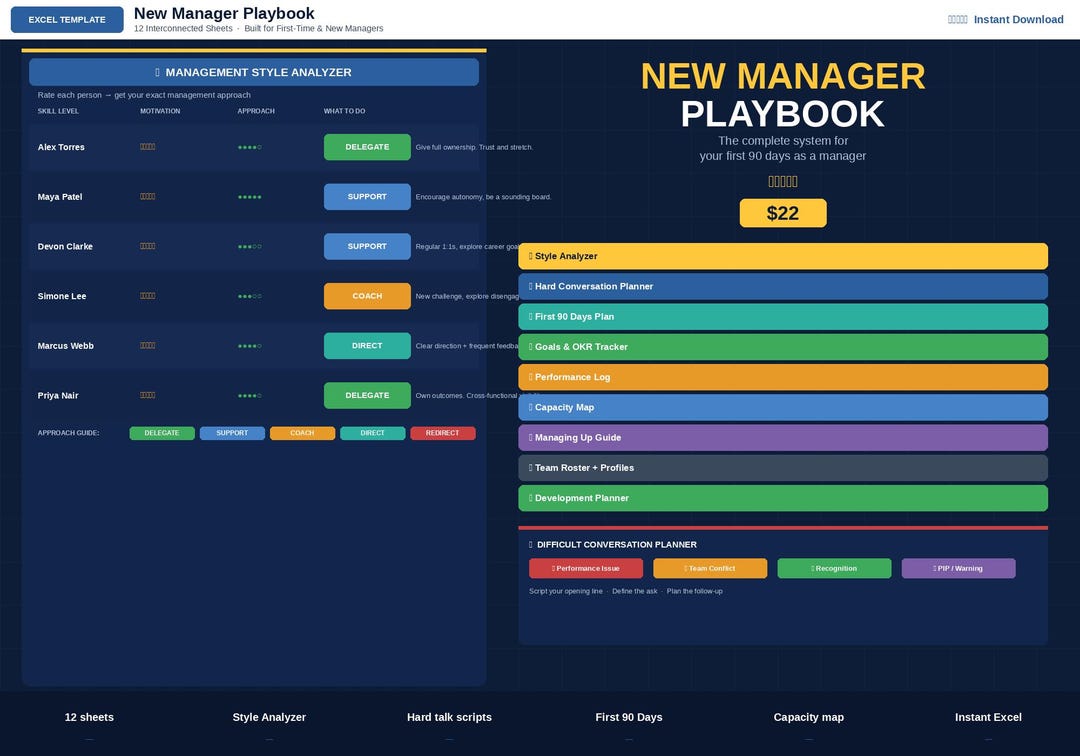The image size is (1080, 756).
Task: Click Simone Lee's green dot approach indicator
Action: click(249, 296)
